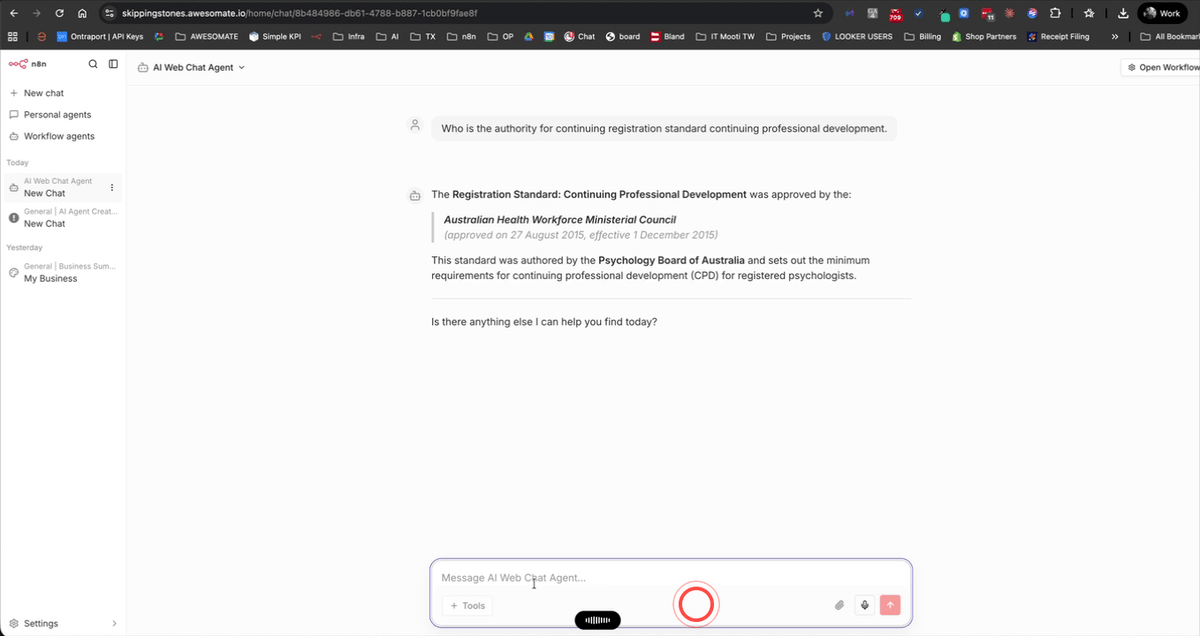Click the Message AI Web Chat Agent input field
The width and height of the screenshot is (1200, 636).
tap(600, 577)
